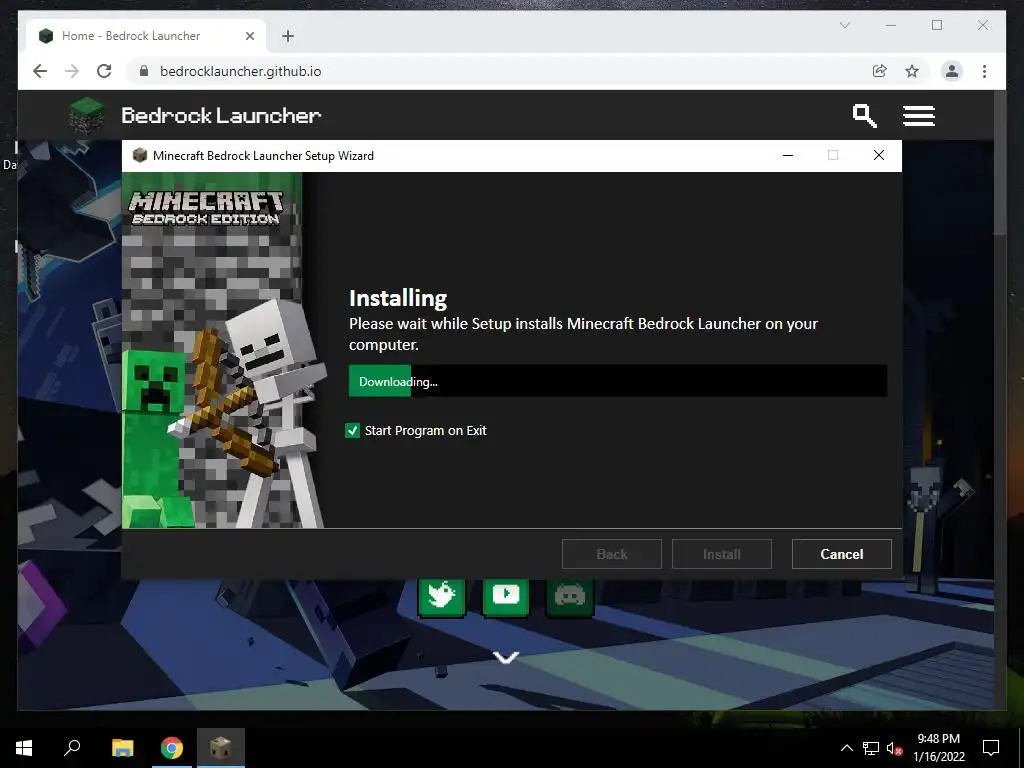Open Windows notification center

coord(991,748)
